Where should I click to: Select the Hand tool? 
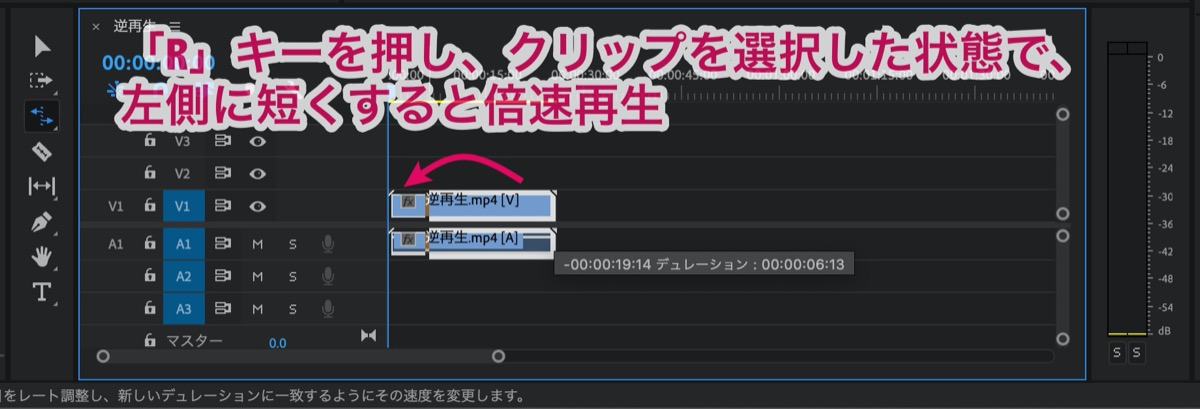click(x=42, y=256)
